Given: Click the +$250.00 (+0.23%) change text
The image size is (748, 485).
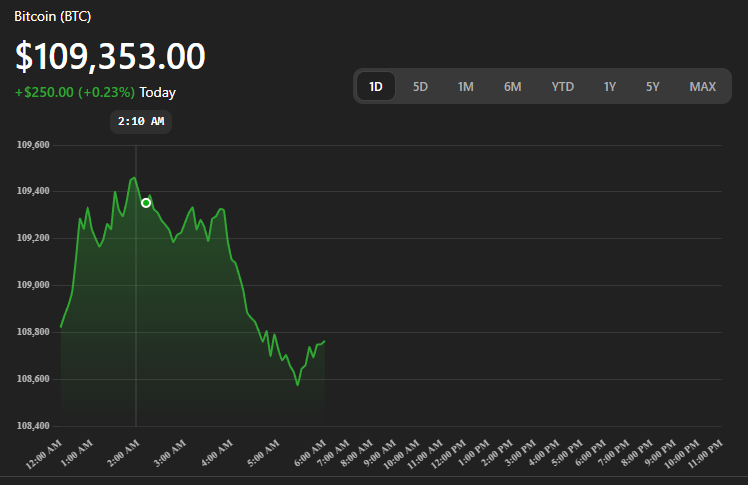Looking at the screenshot, I should tap(75, 92).
